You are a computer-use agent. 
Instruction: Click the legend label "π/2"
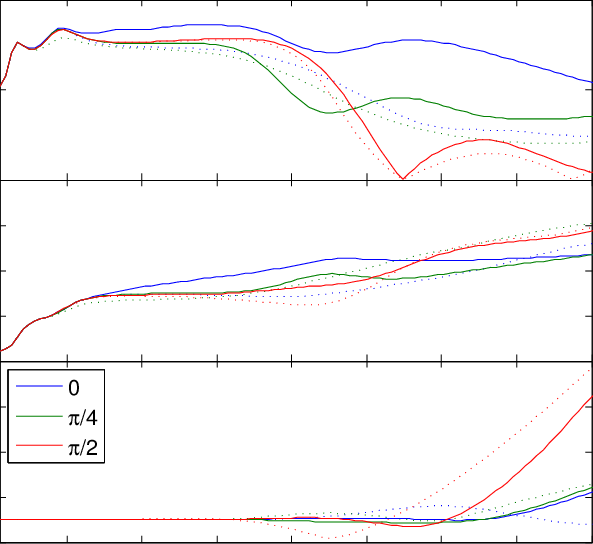pos(83,448)
